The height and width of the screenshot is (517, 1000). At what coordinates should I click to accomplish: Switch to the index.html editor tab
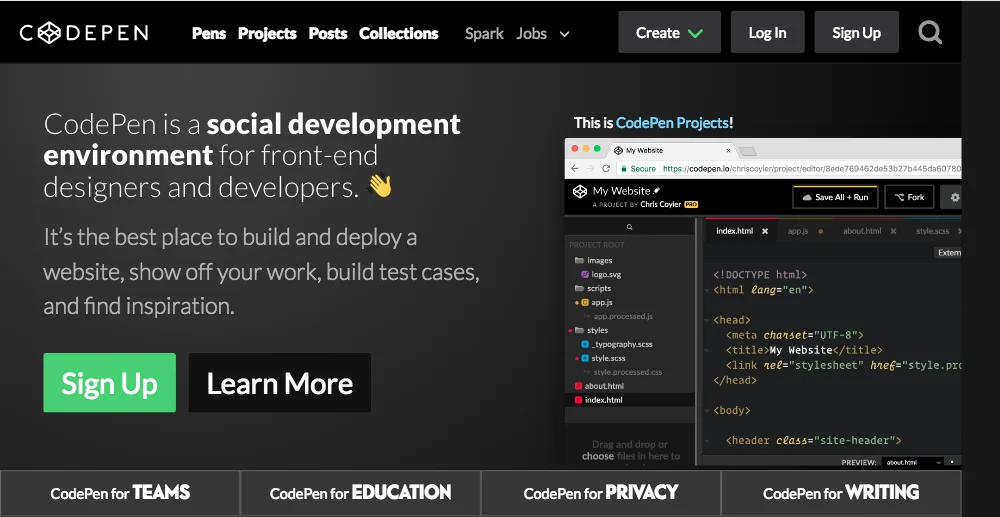734,231
